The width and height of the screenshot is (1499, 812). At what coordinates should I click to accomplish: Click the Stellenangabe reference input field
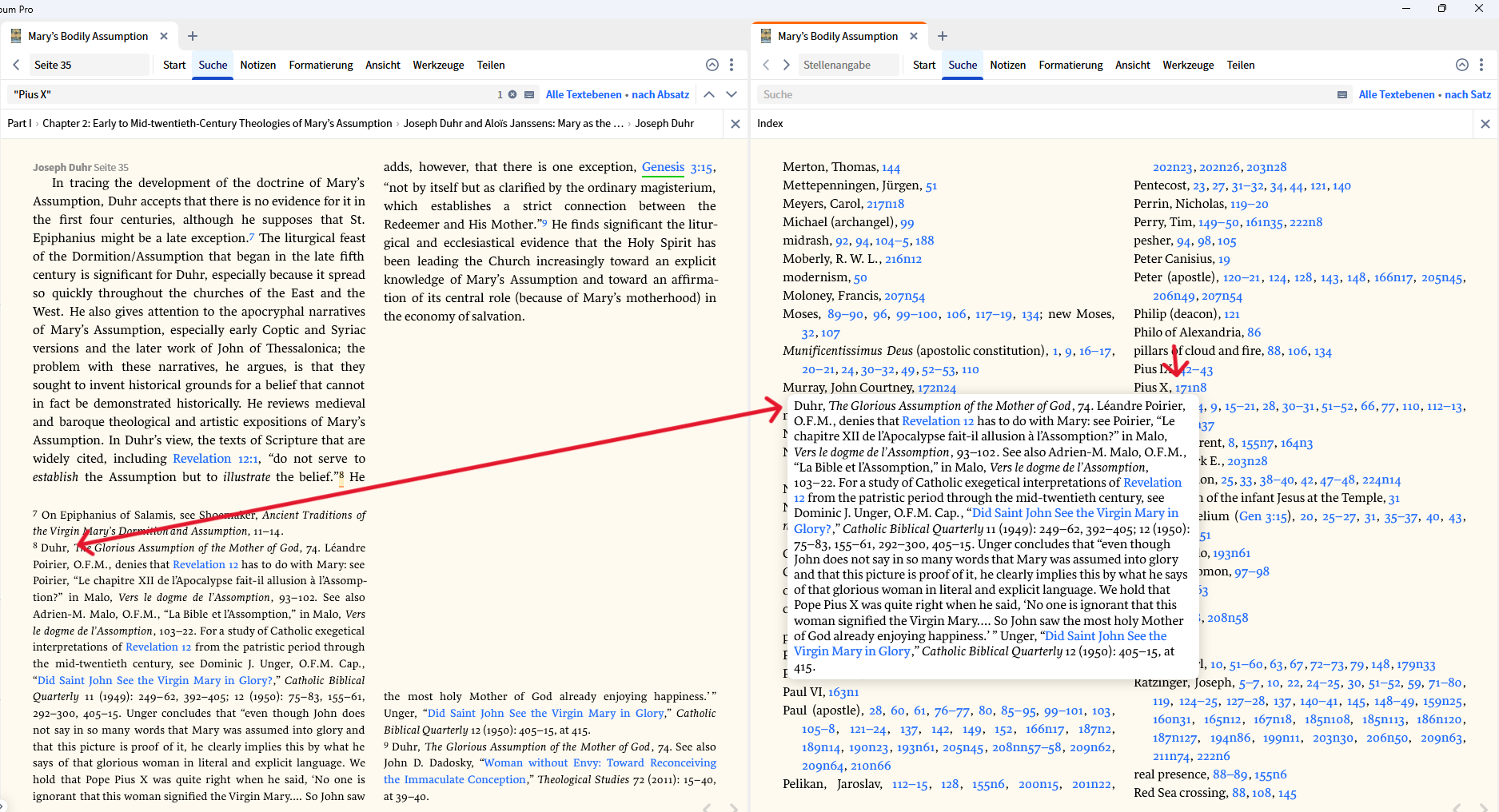tap(848, 65)
